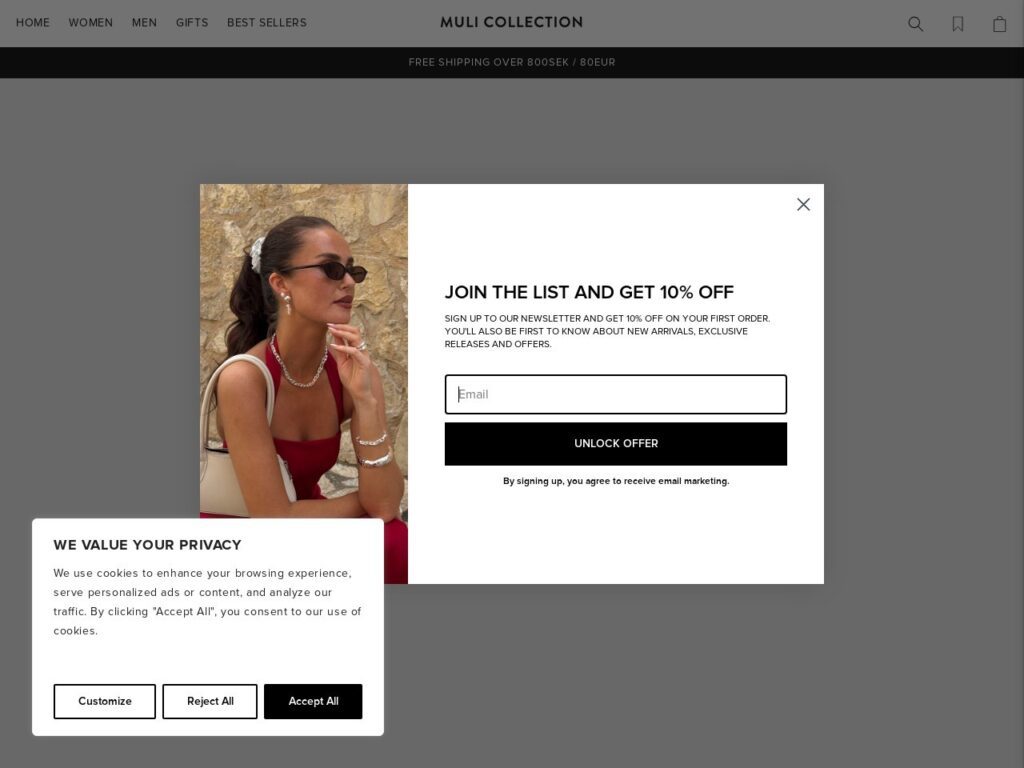Click the Muli Collection logo

tap(511, 22)
